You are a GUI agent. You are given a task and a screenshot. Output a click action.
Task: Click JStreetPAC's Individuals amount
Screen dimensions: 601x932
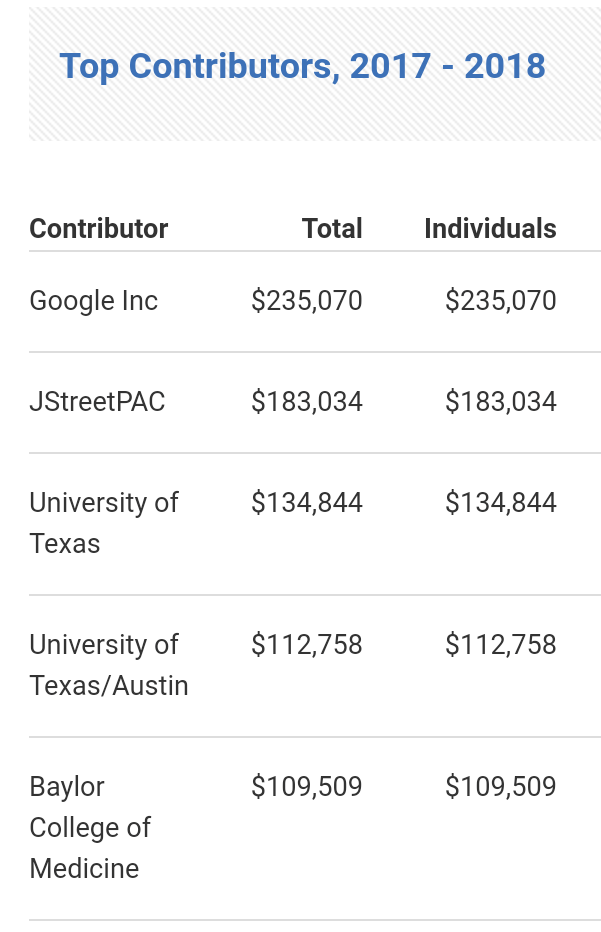coord(500,402)
